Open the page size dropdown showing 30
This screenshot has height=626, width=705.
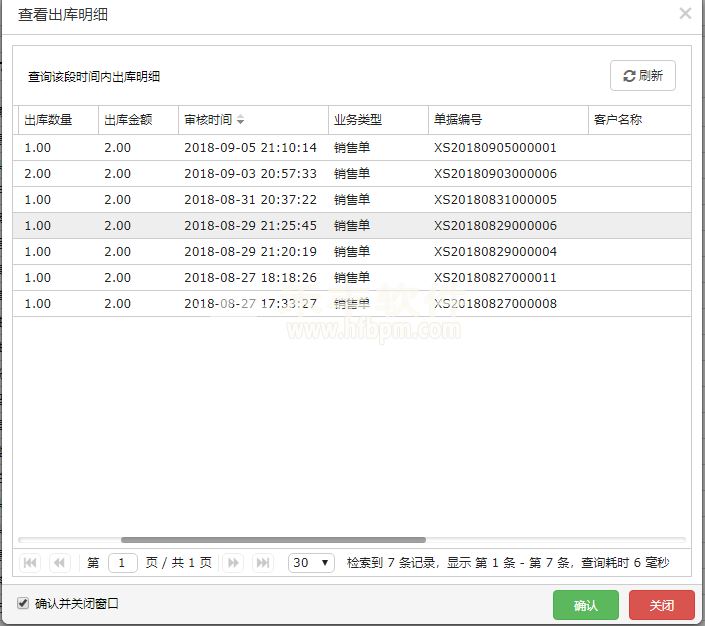311,563
